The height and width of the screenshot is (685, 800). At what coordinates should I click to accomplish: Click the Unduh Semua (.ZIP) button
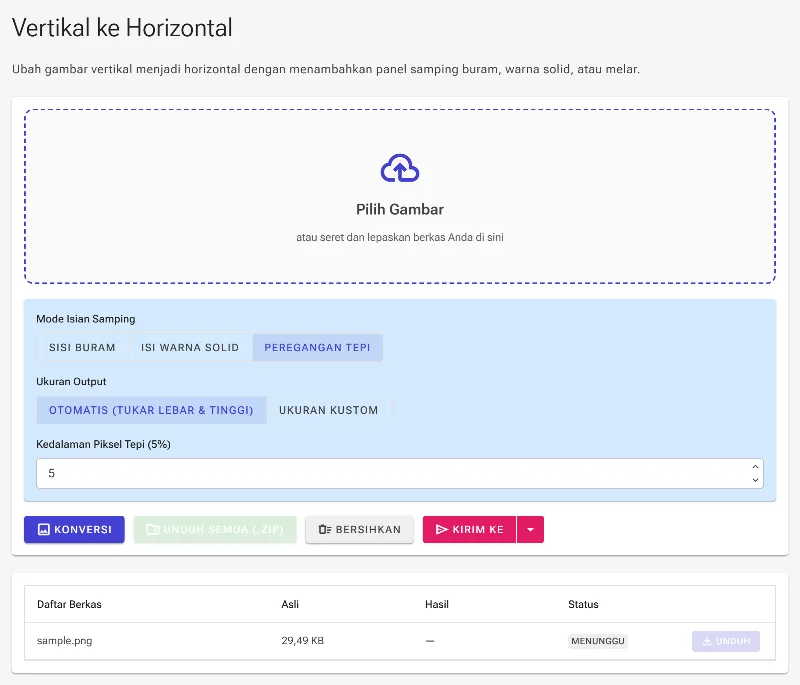coord(215,530)
